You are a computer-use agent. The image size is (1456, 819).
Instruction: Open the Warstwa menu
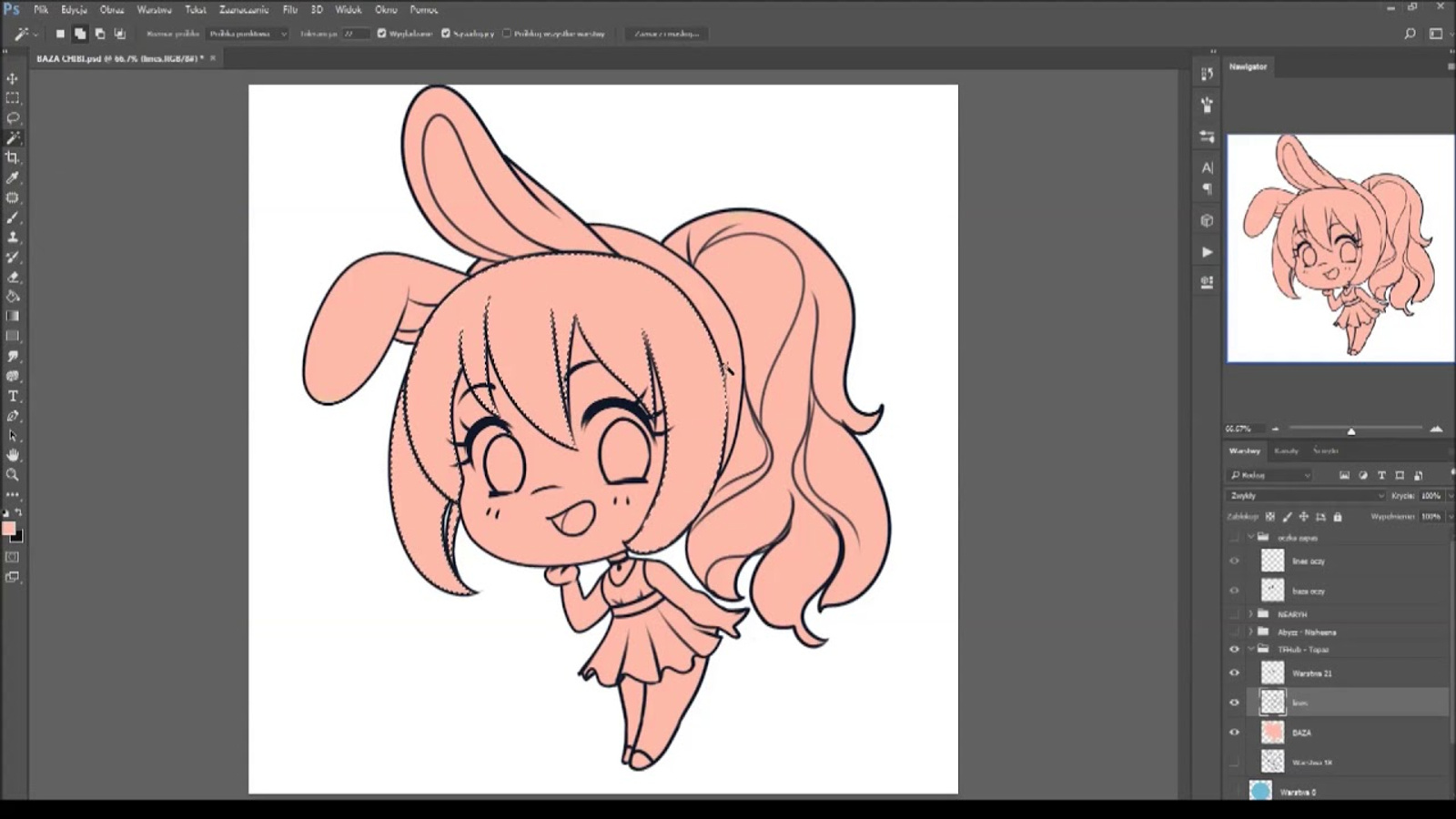[x=154, y=10]
